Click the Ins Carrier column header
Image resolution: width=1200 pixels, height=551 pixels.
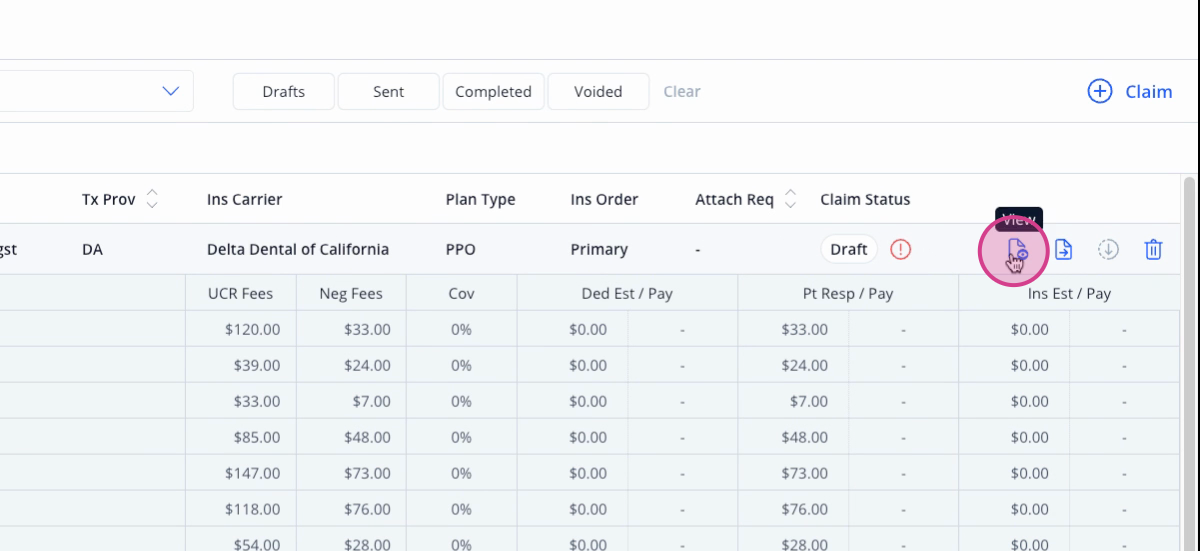(245, 199)
